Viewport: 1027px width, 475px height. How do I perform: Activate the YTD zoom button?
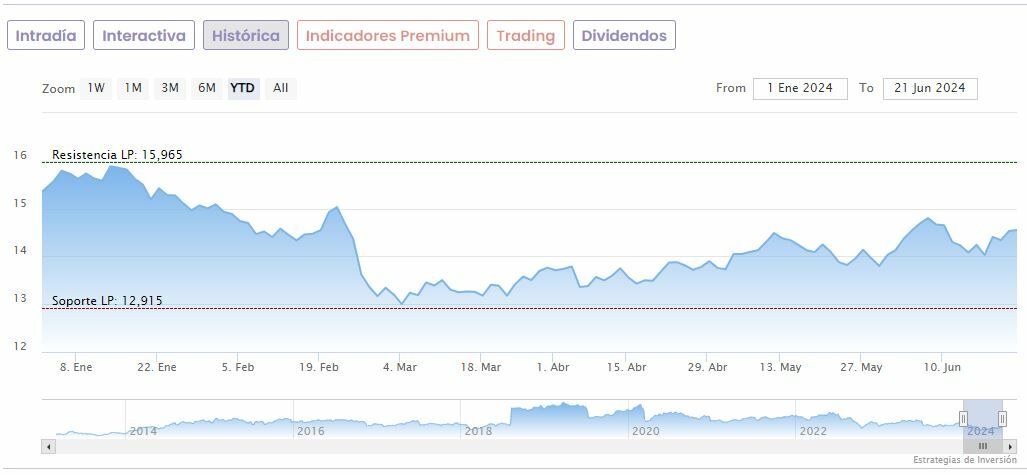pyautogui.click(x=243, y=88)
